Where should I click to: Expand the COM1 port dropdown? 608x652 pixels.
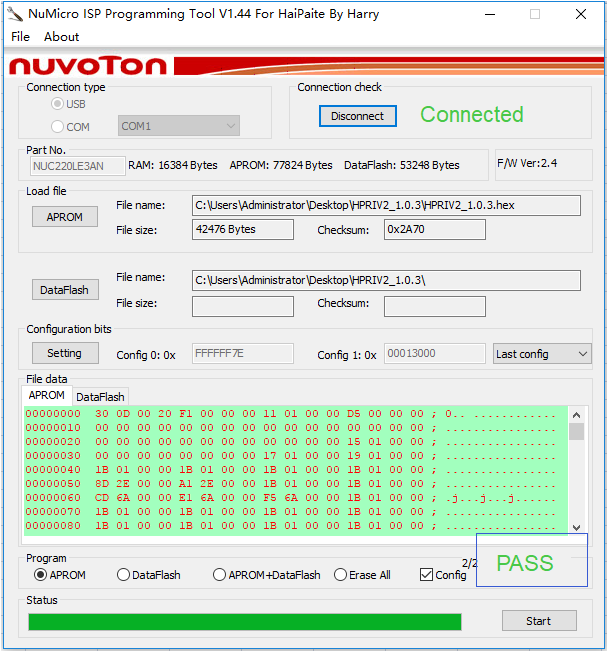click(179, 126)
